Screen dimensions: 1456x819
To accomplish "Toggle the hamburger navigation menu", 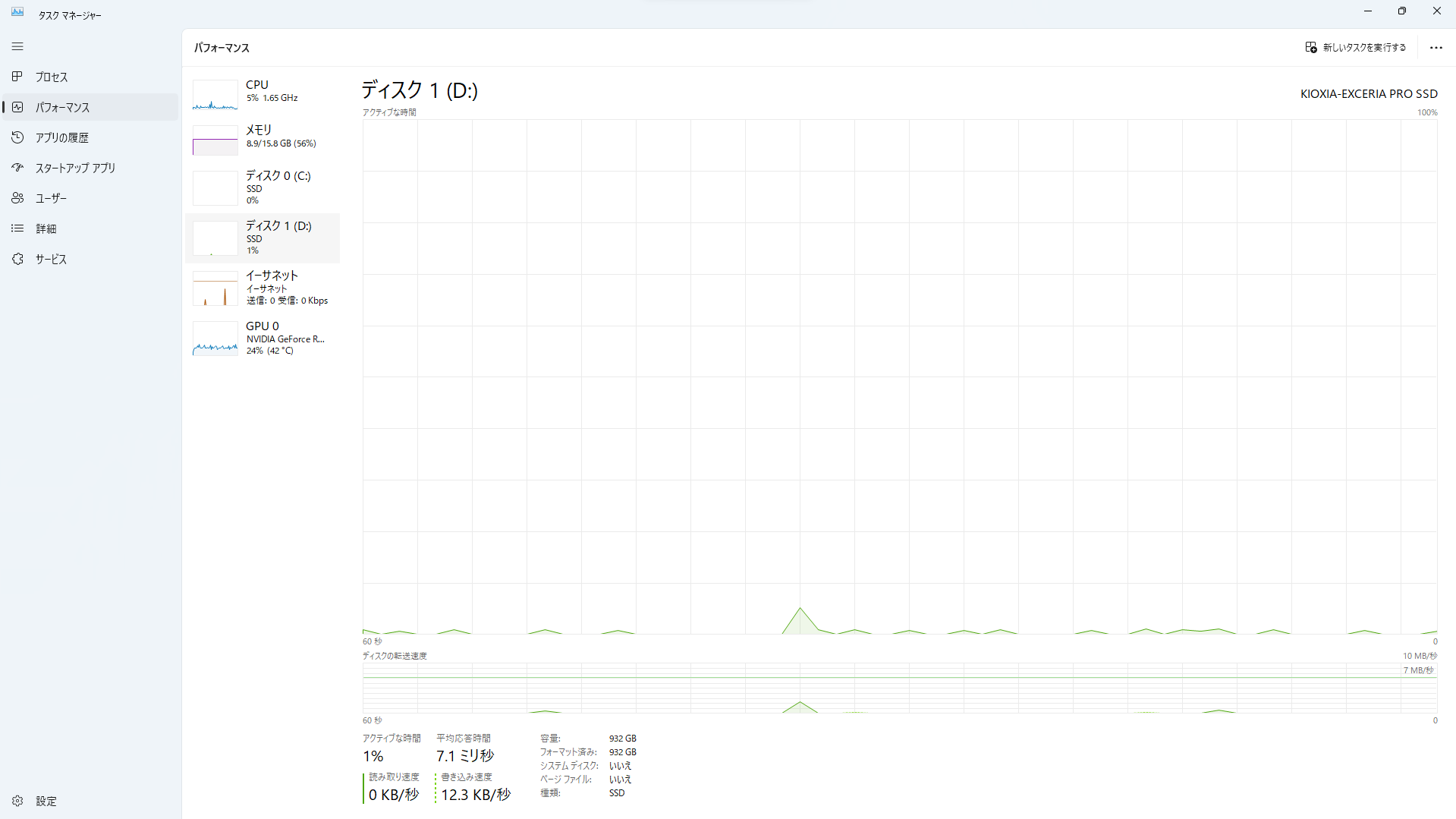I will pos(17,47).
